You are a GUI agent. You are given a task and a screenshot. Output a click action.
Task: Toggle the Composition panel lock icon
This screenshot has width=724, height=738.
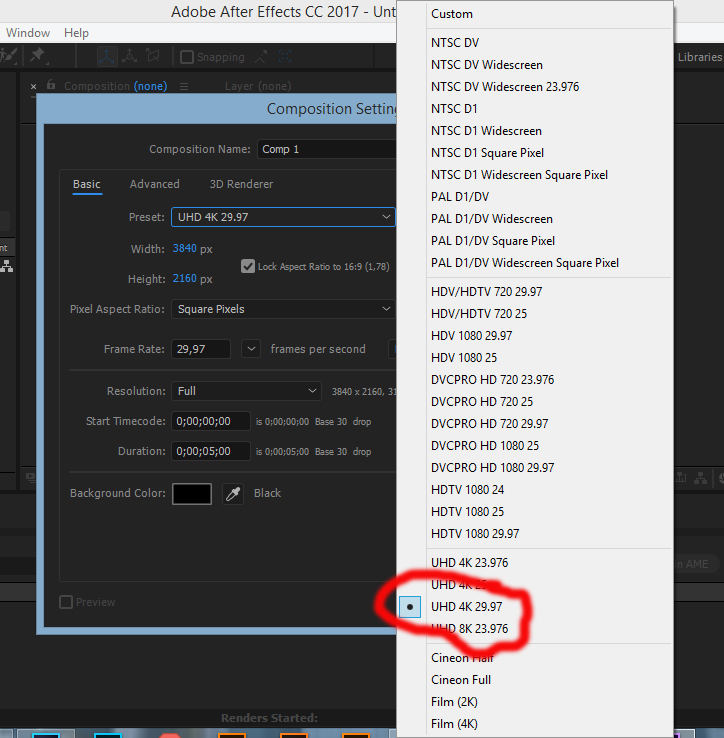51,85
